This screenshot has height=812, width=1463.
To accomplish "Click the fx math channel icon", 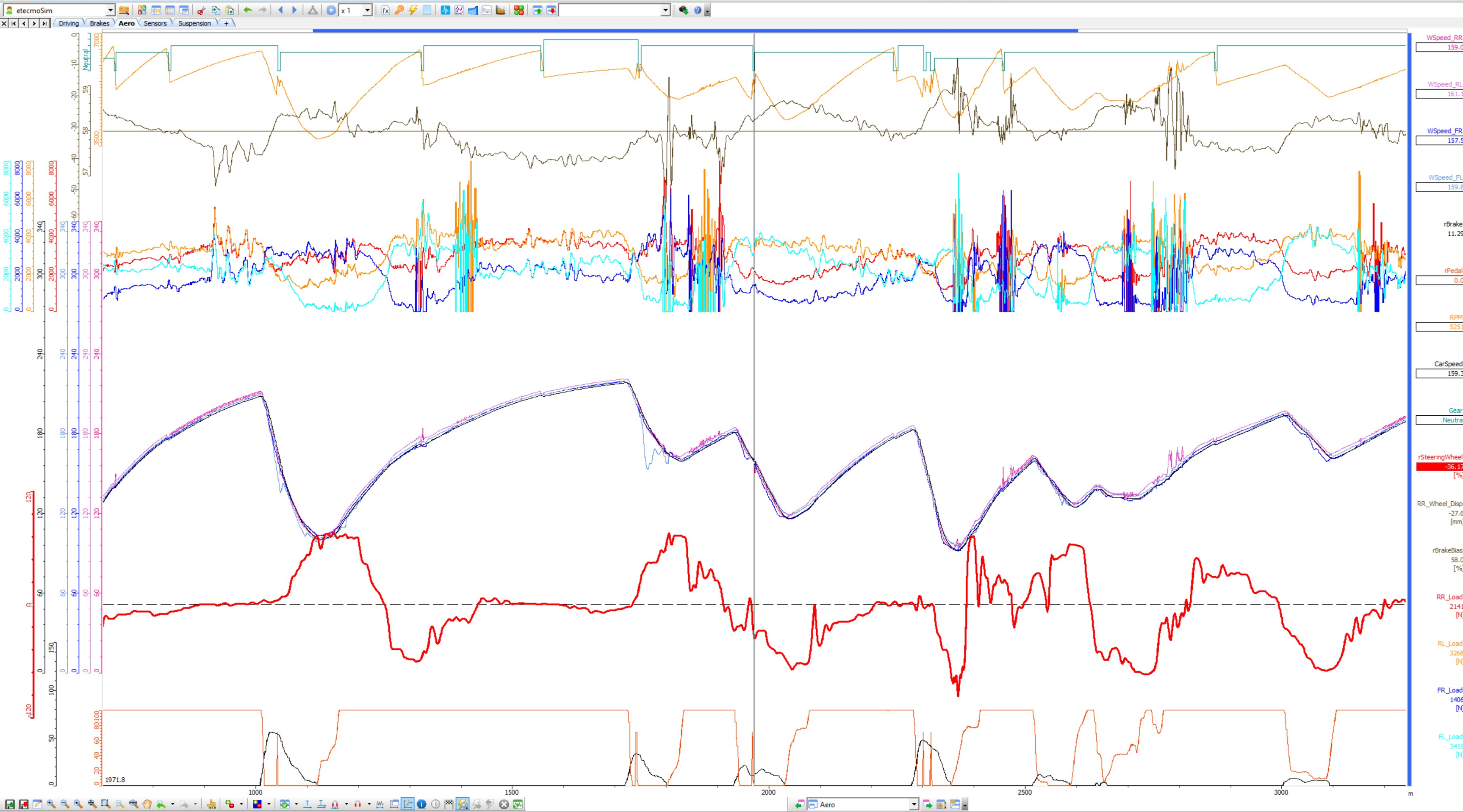I will point(385,10).
